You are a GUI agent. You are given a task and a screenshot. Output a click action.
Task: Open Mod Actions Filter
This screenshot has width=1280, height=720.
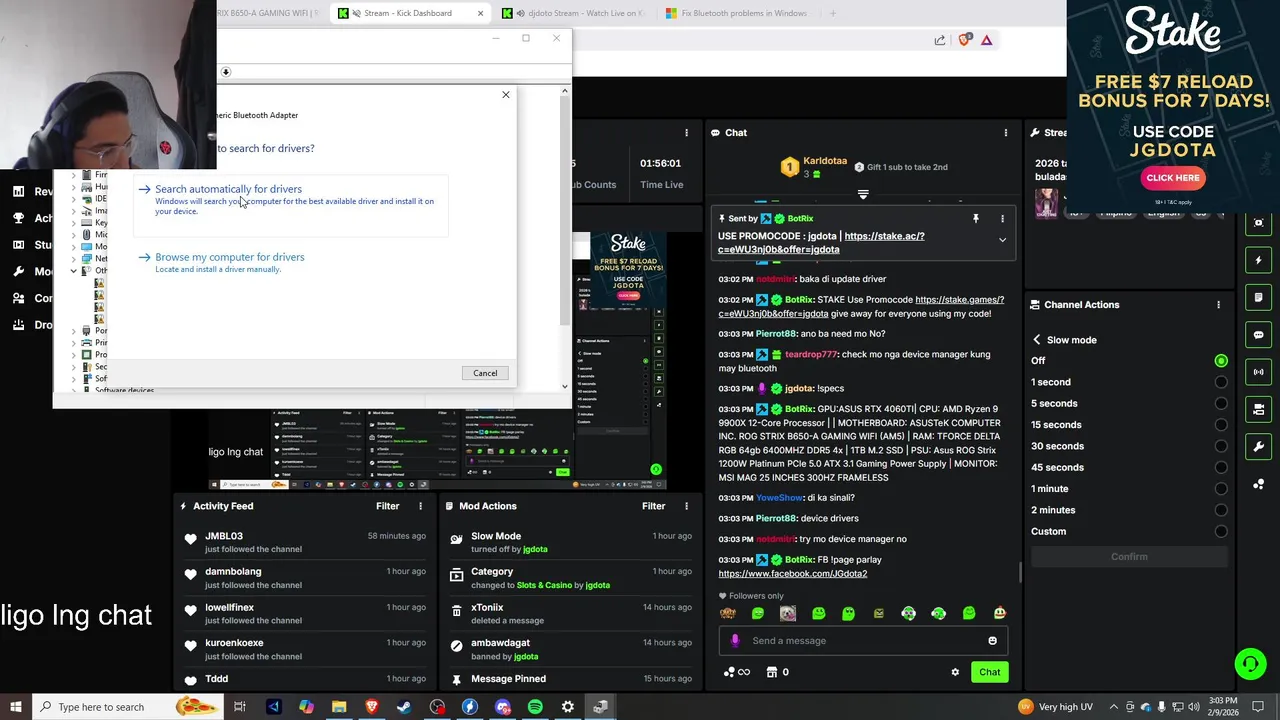coord(653,506)
